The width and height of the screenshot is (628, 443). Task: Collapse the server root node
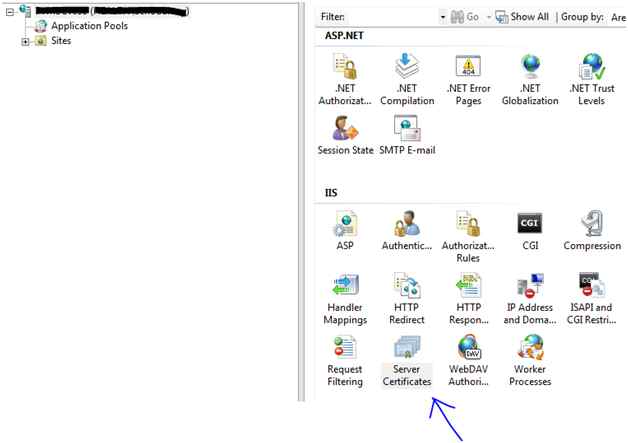point(10,12)
